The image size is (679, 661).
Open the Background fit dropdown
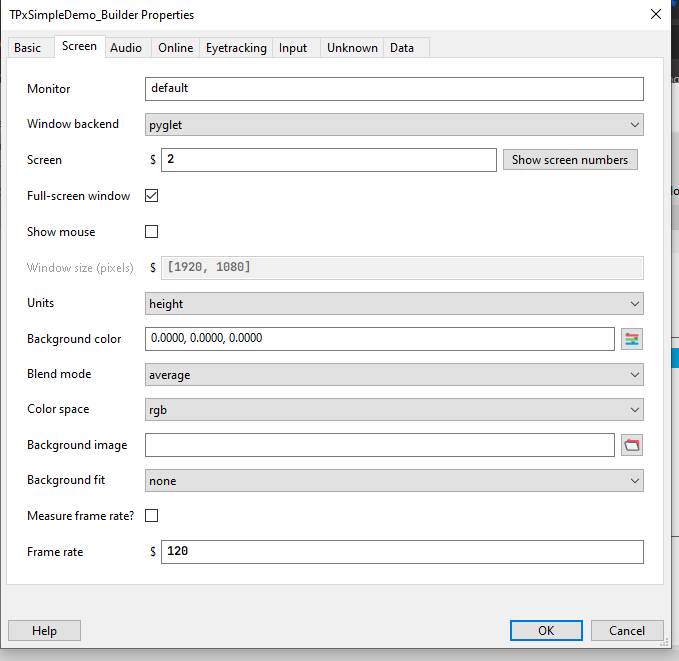[394, 481]
